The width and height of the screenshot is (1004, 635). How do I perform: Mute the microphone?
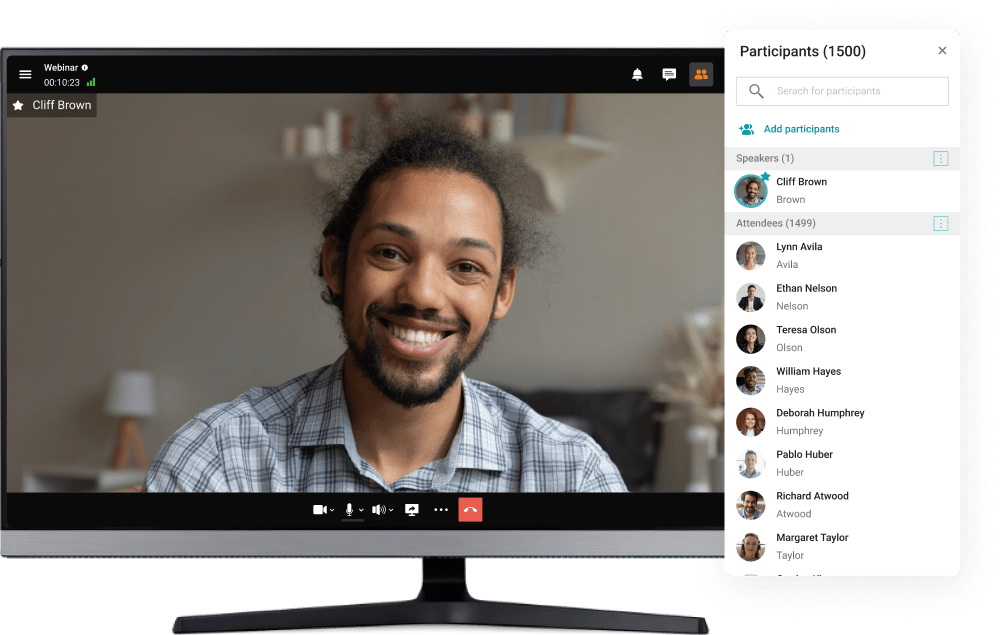coord(349,510)
